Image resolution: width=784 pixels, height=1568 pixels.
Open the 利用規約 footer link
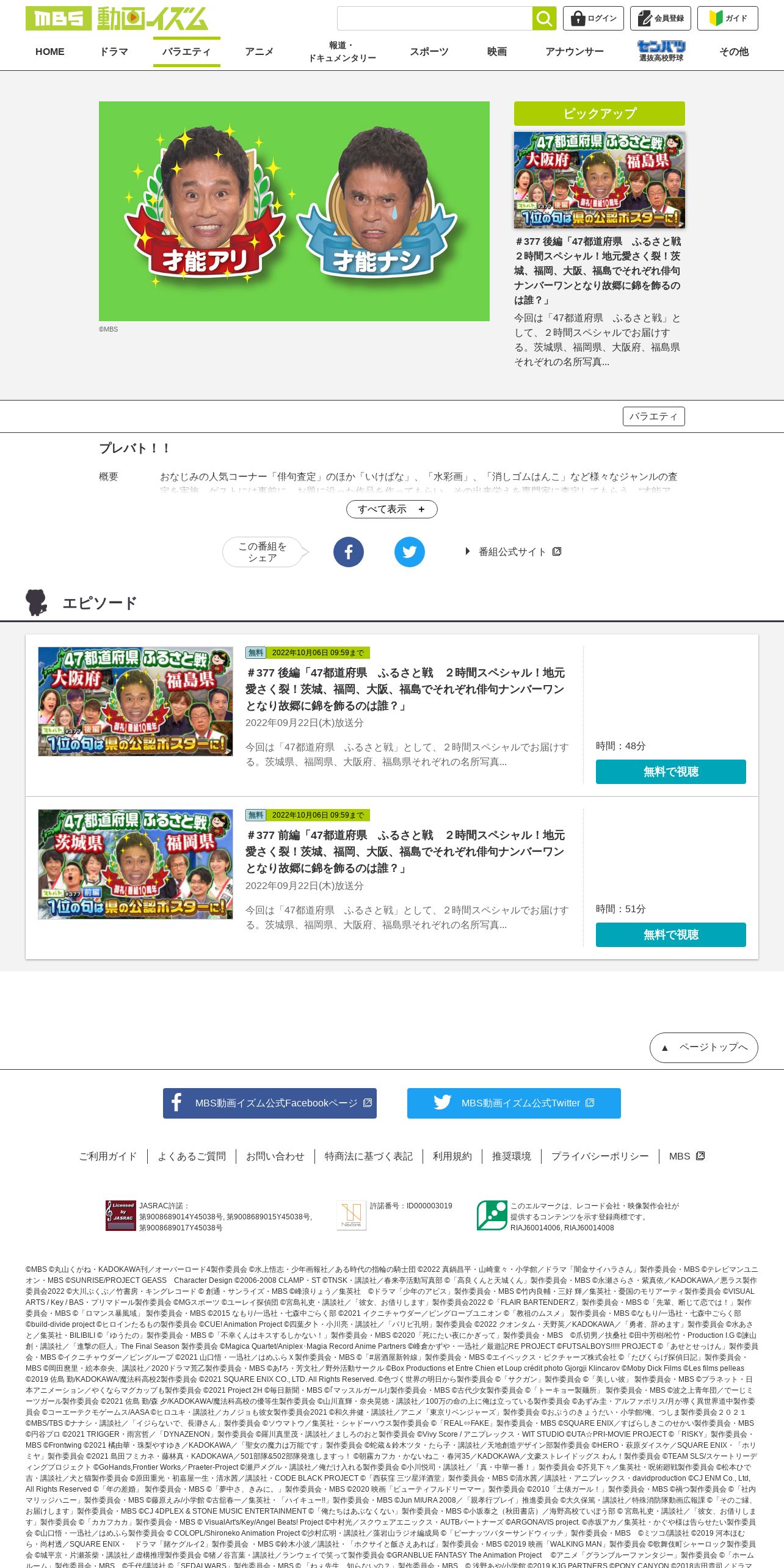[452, 1156]
